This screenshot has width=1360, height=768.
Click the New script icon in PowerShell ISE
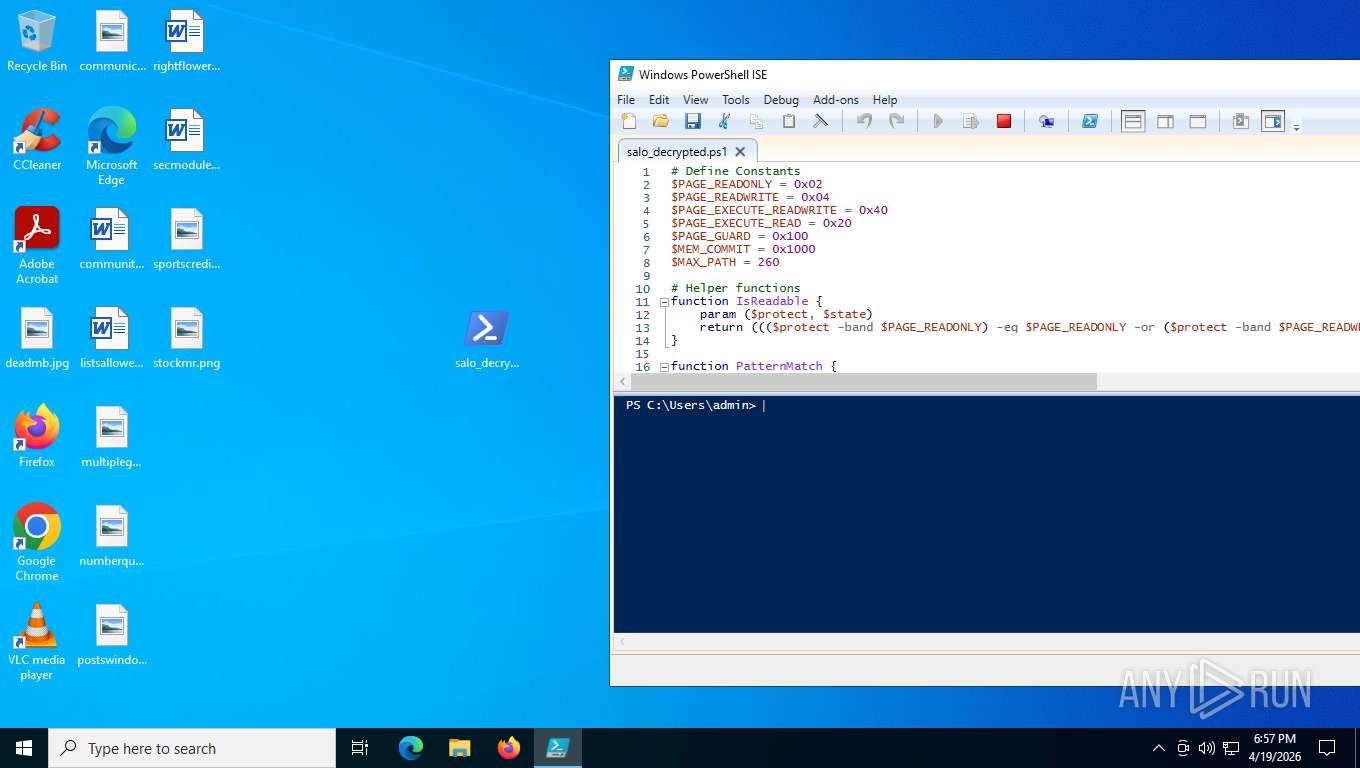point(629,121)
